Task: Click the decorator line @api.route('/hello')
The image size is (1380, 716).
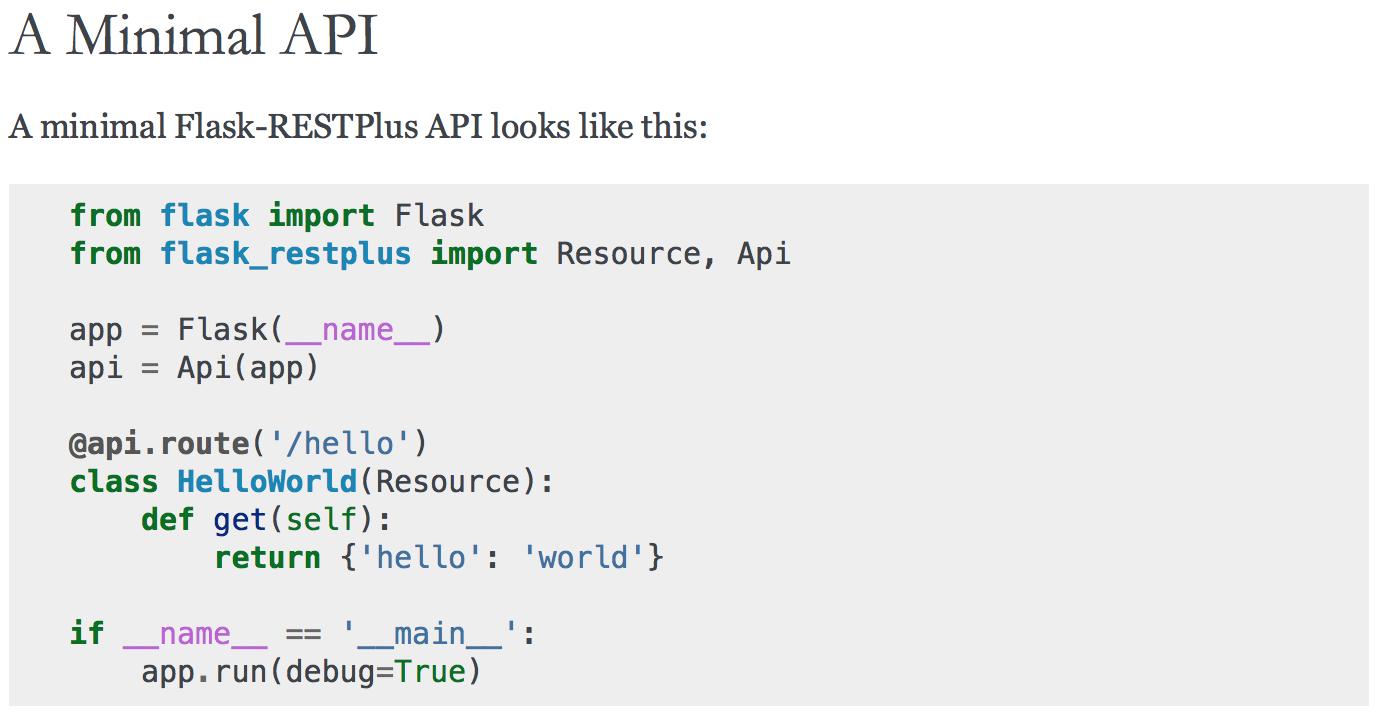Action: (x=248, y=443)
